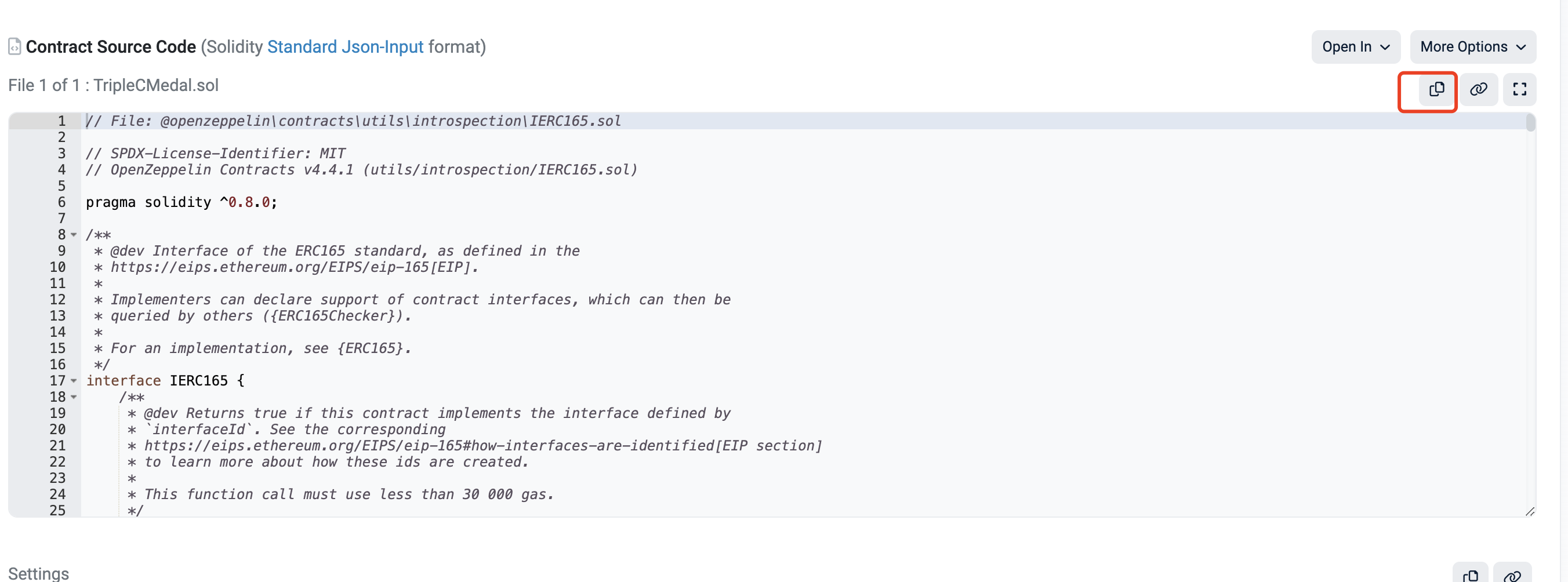Click the source code permalink icon
This screenshot has height=582, width=1568.
click(1479, 89)
